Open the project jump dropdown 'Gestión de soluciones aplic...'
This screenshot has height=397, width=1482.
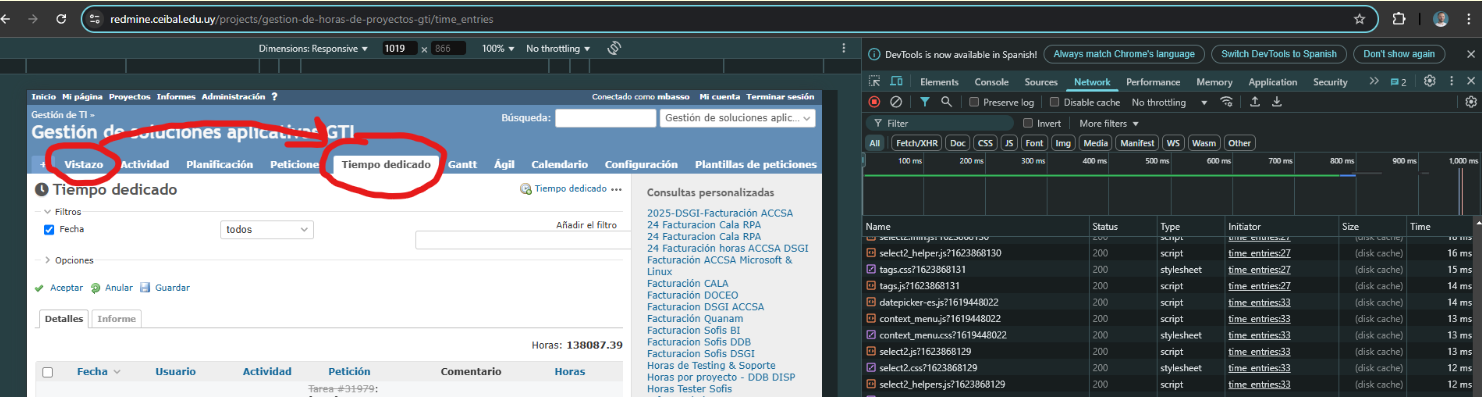point(737,118)
